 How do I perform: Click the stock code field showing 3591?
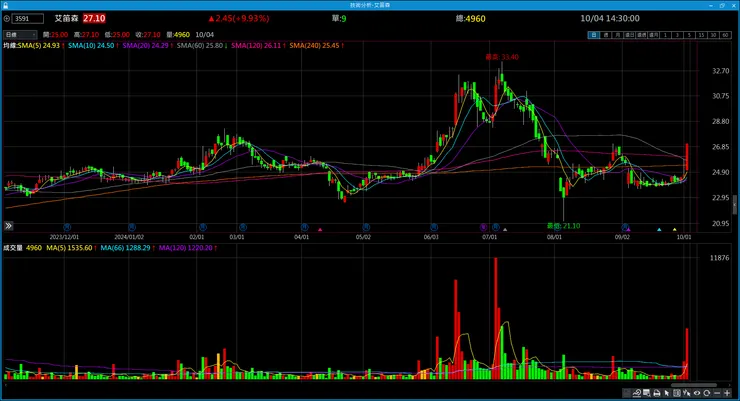click(27, 18)
